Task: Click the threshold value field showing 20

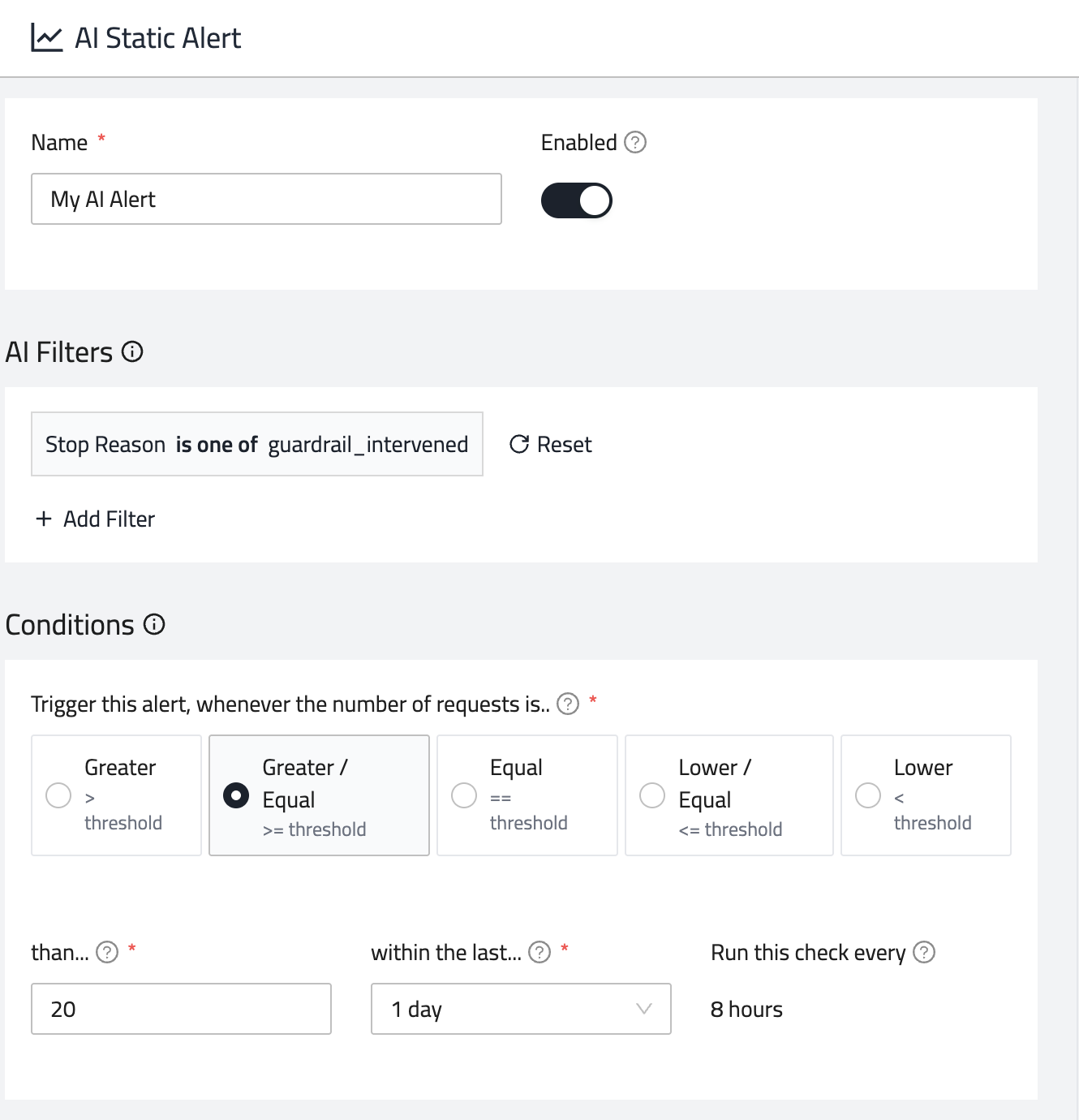Action: pos(181,1009)
